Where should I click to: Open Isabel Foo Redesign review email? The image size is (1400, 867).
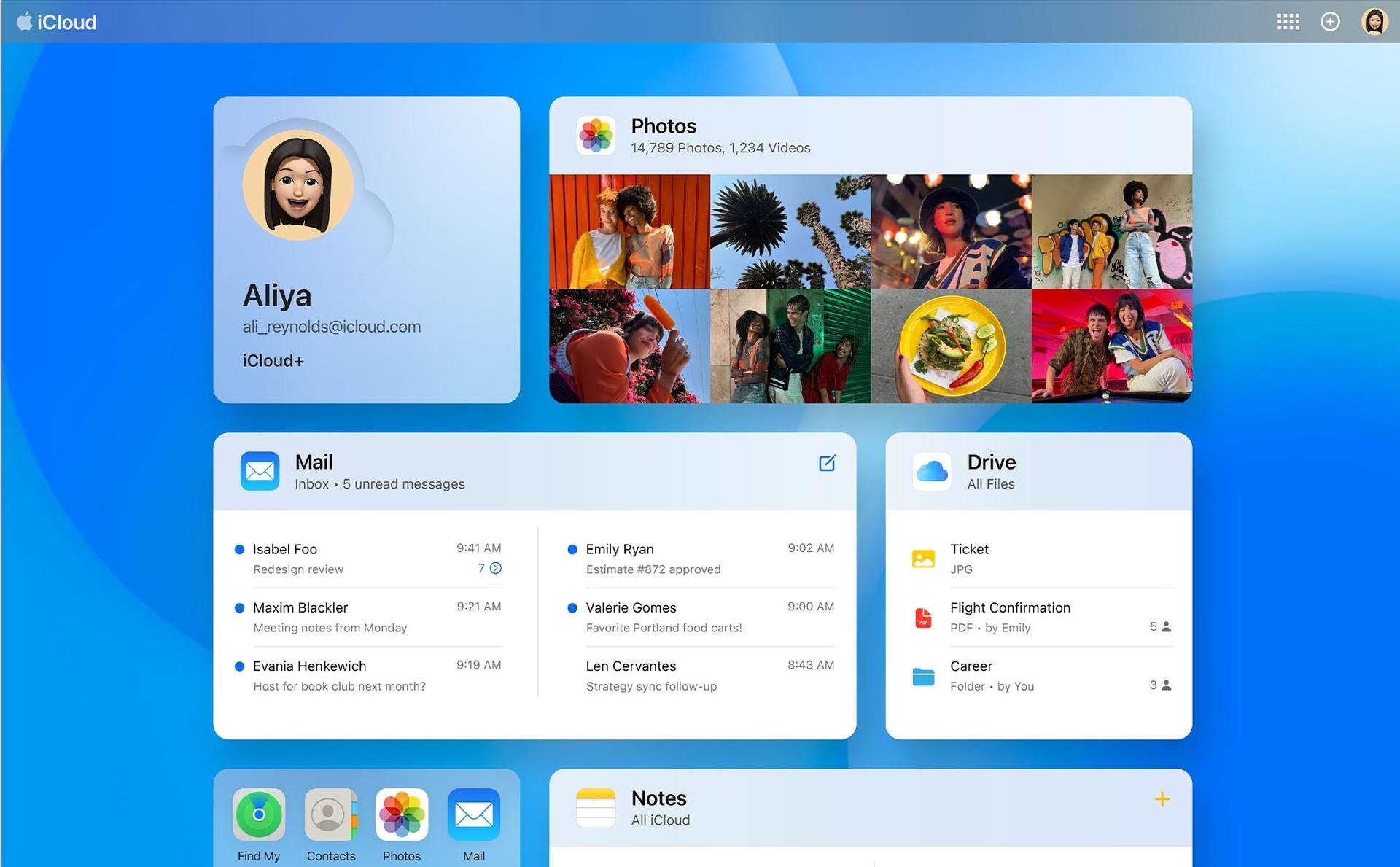click(x=367, y=559)
